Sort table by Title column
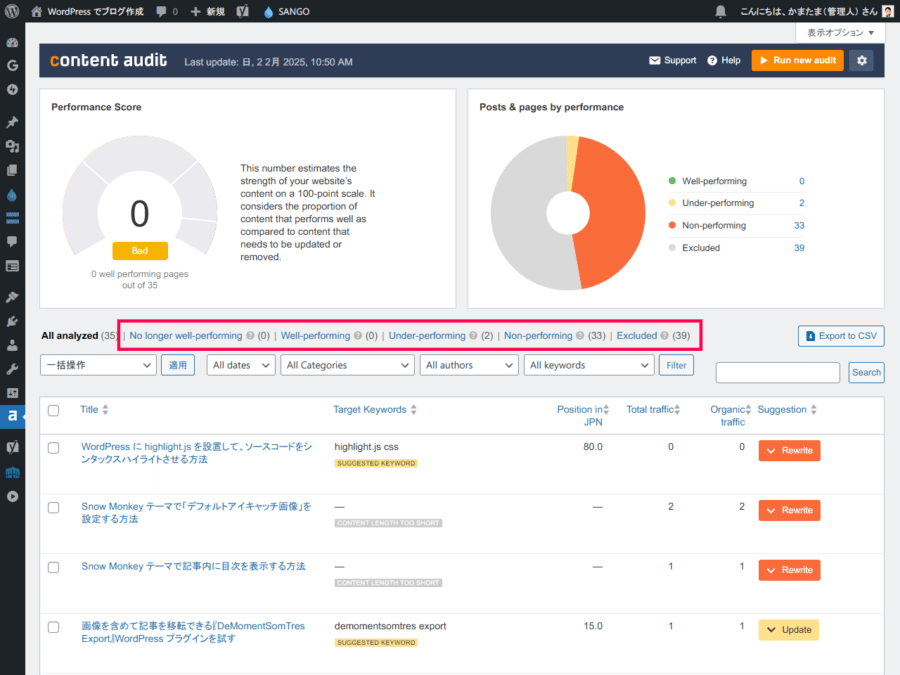This screenshot has width=900, height=675. (94, 409)
